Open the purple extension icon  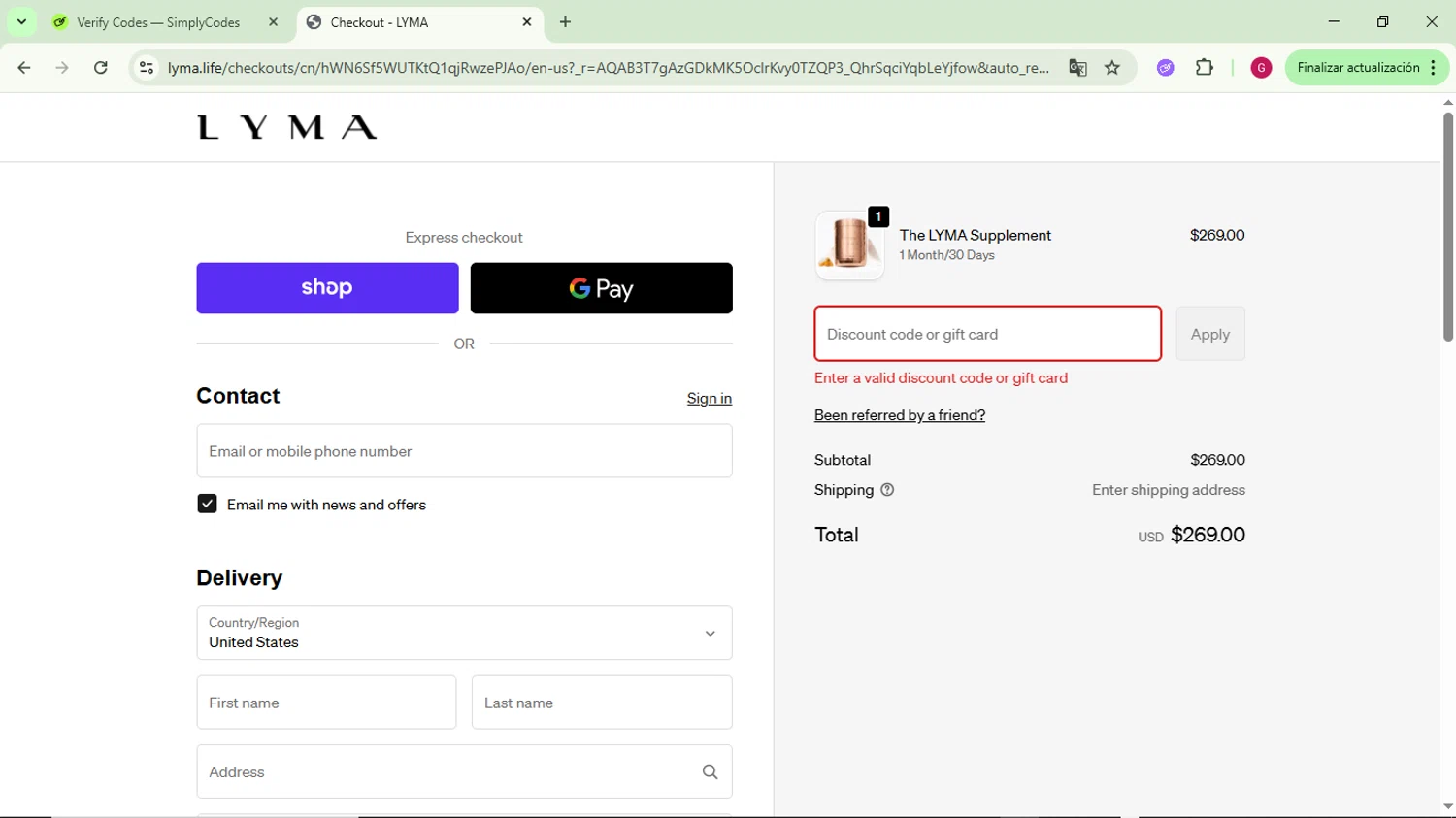(1166, 68)
